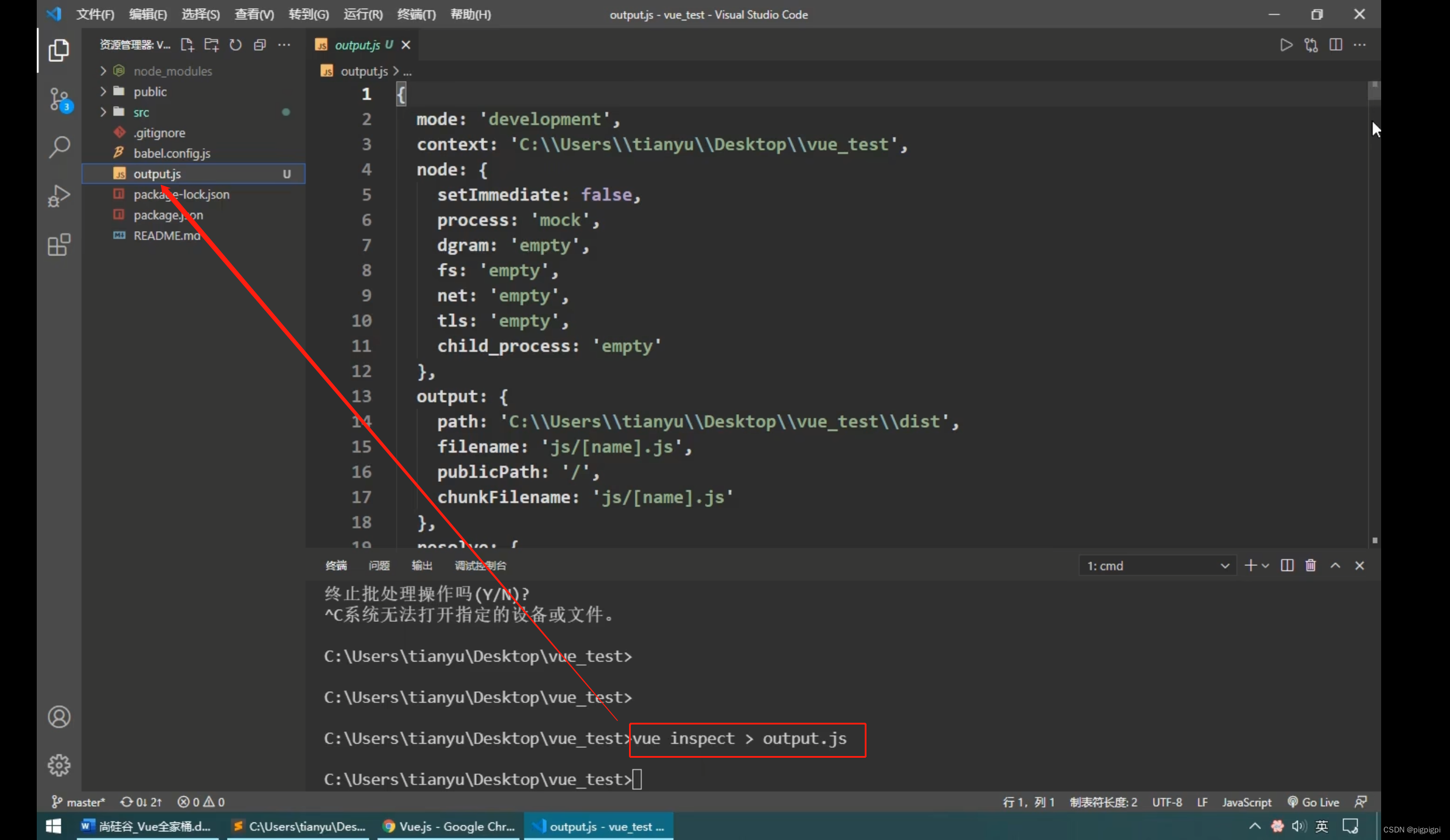Open explorer more actions ellipsis
The width and height of the screenshot is (1450, 840).
pos(284,45)
